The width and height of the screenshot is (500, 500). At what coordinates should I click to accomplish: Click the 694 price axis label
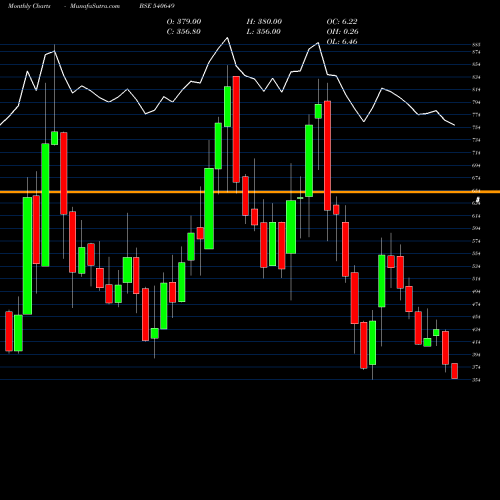tap(476, 165)
